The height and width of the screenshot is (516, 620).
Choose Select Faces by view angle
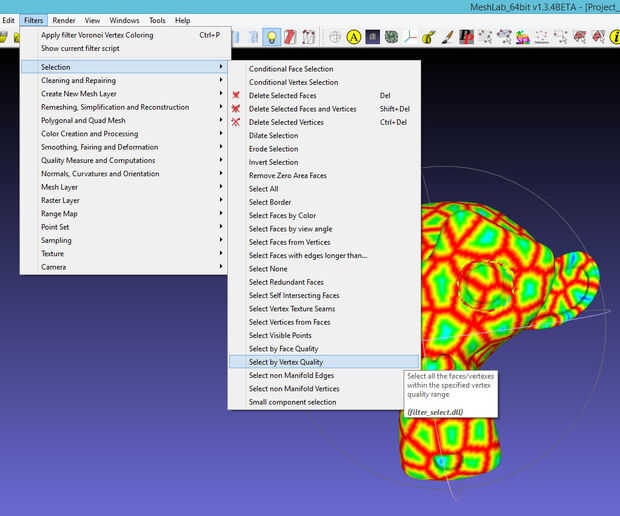click(x=323, y=229)
